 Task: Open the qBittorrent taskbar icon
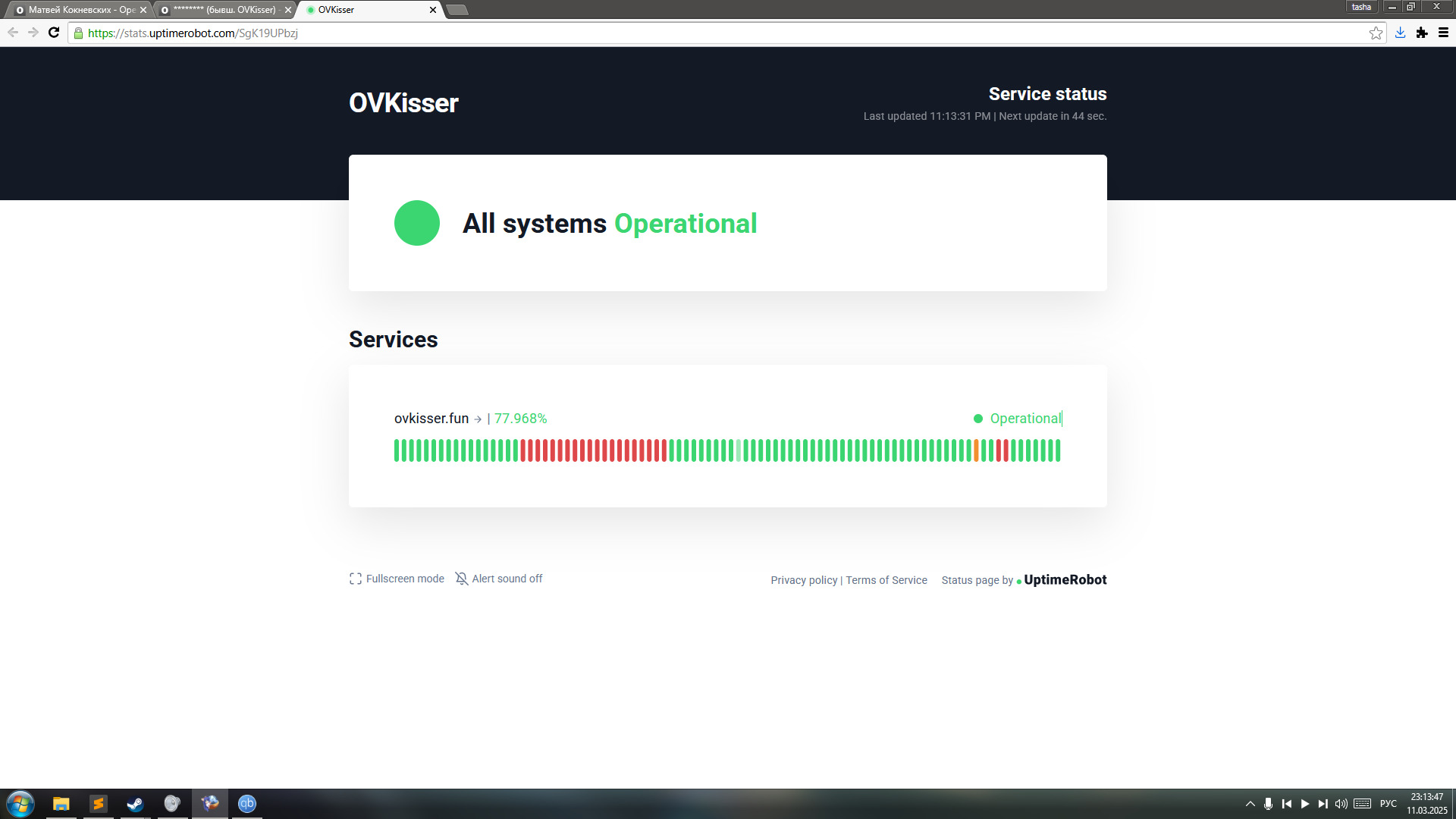click(247, 804)
